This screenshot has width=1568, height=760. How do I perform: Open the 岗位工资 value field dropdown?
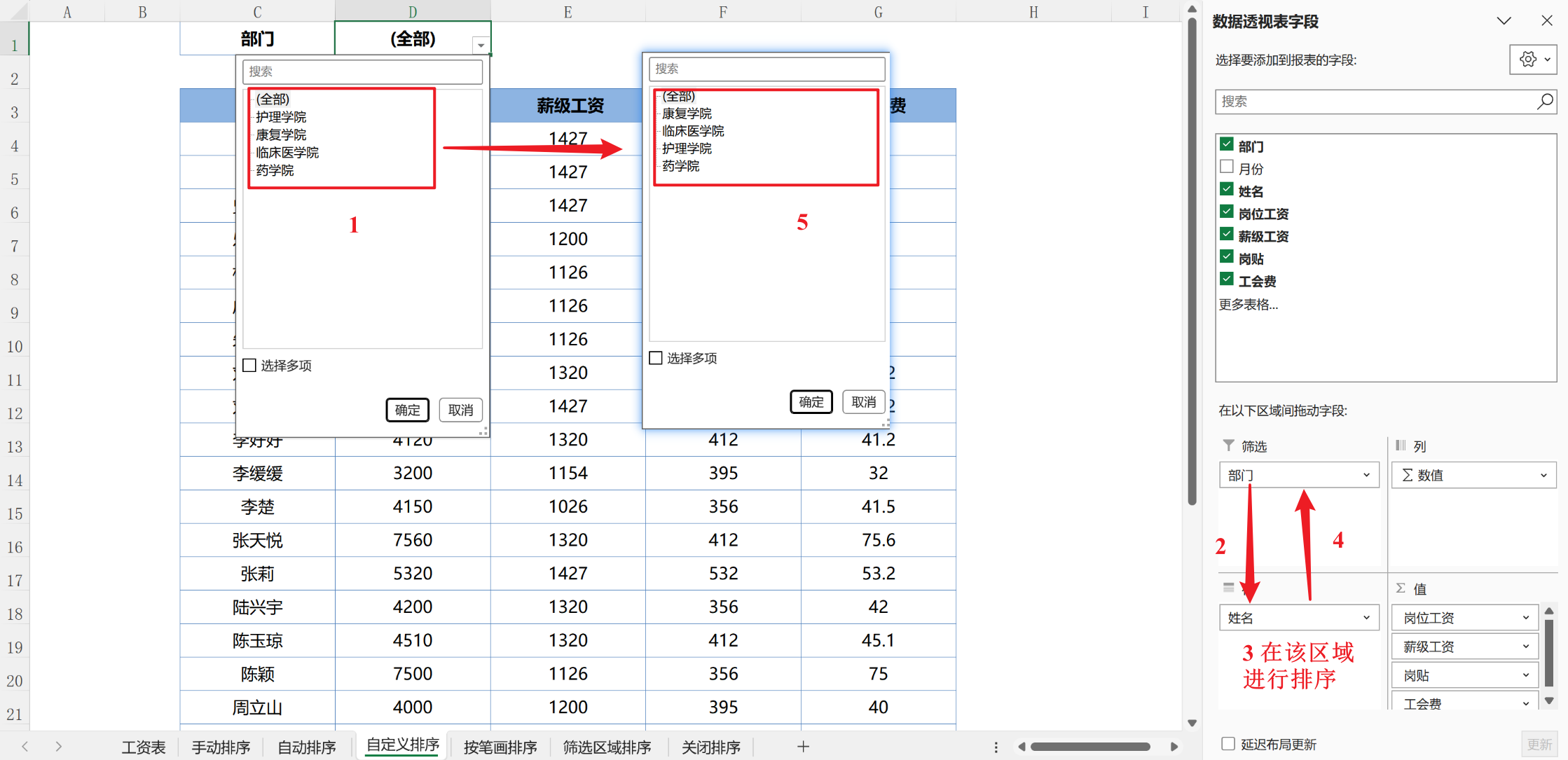[1525, 618]
